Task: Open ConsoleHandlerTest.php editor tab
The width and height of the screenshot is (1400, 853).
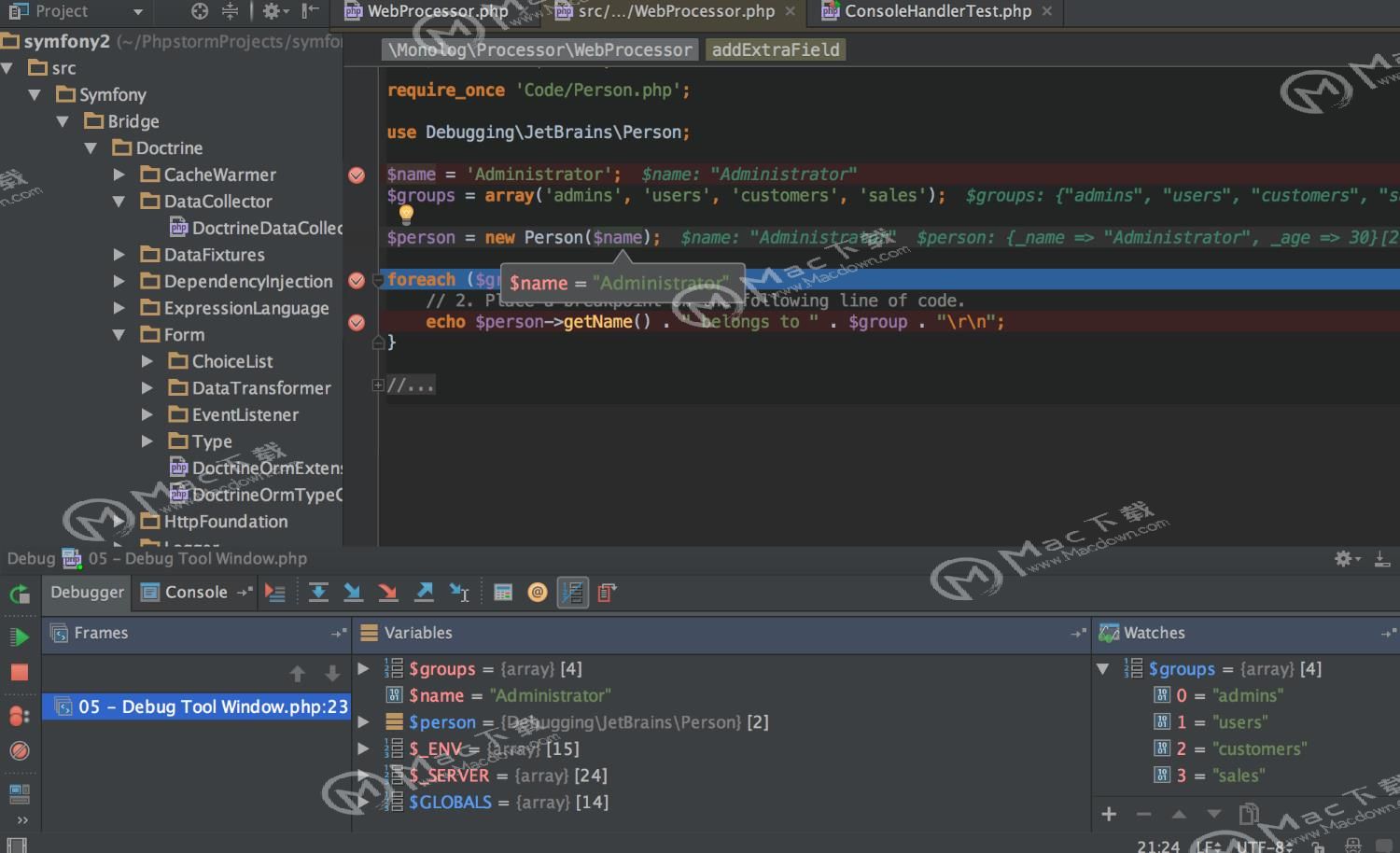Action: pos(927,11)
